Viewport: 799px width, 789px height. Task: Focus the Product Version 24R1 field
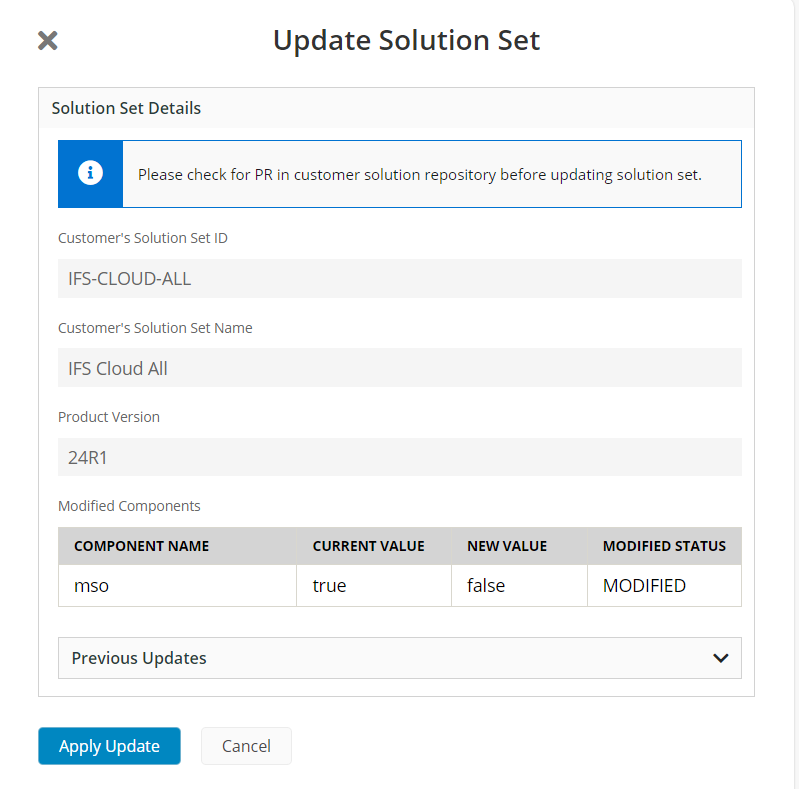click(x=400, y=457)
